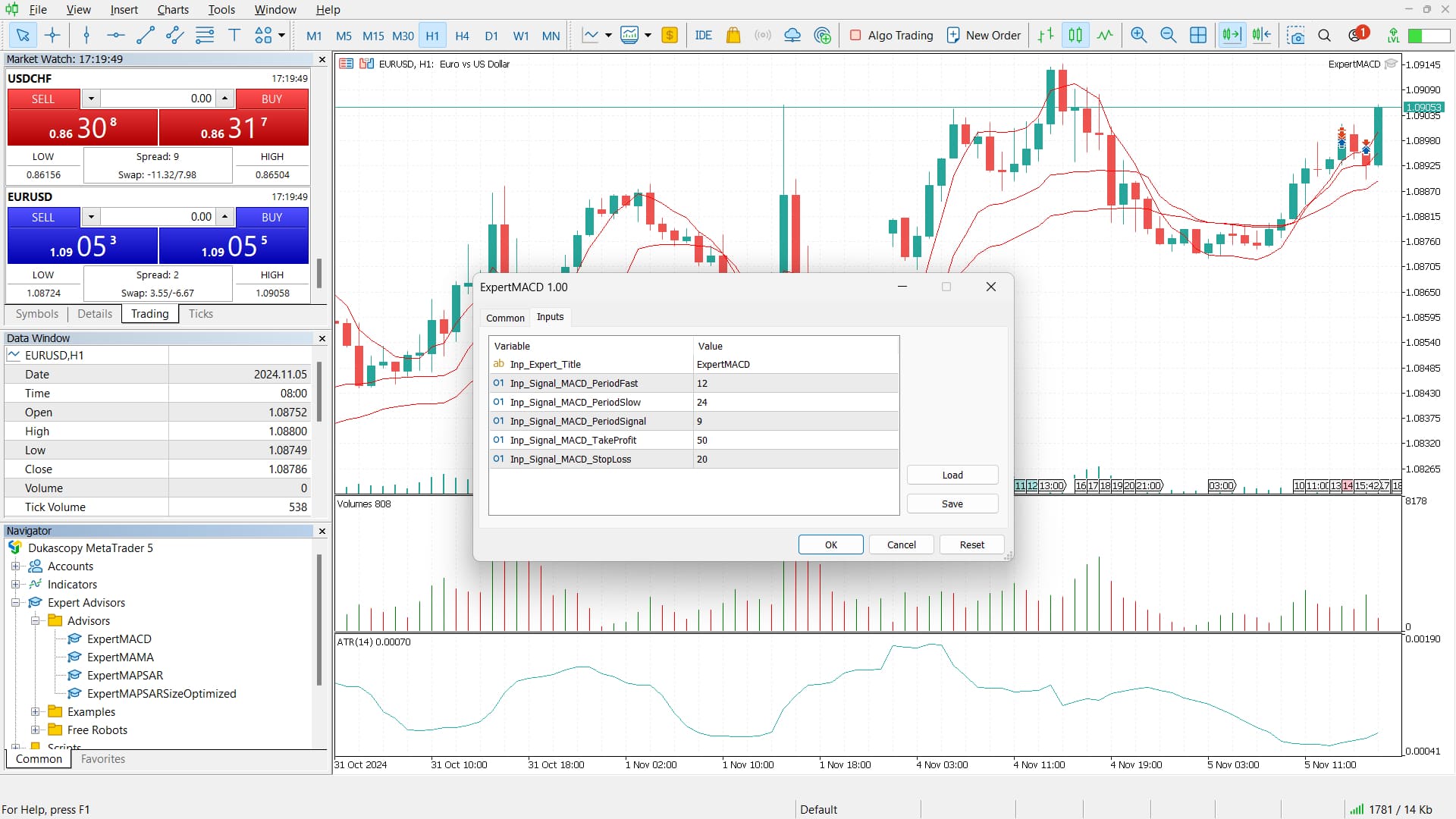The width and height of the screenshot is (1456, 819).
Task: Switch chart to line chart mode
Action: (1105, 35)
